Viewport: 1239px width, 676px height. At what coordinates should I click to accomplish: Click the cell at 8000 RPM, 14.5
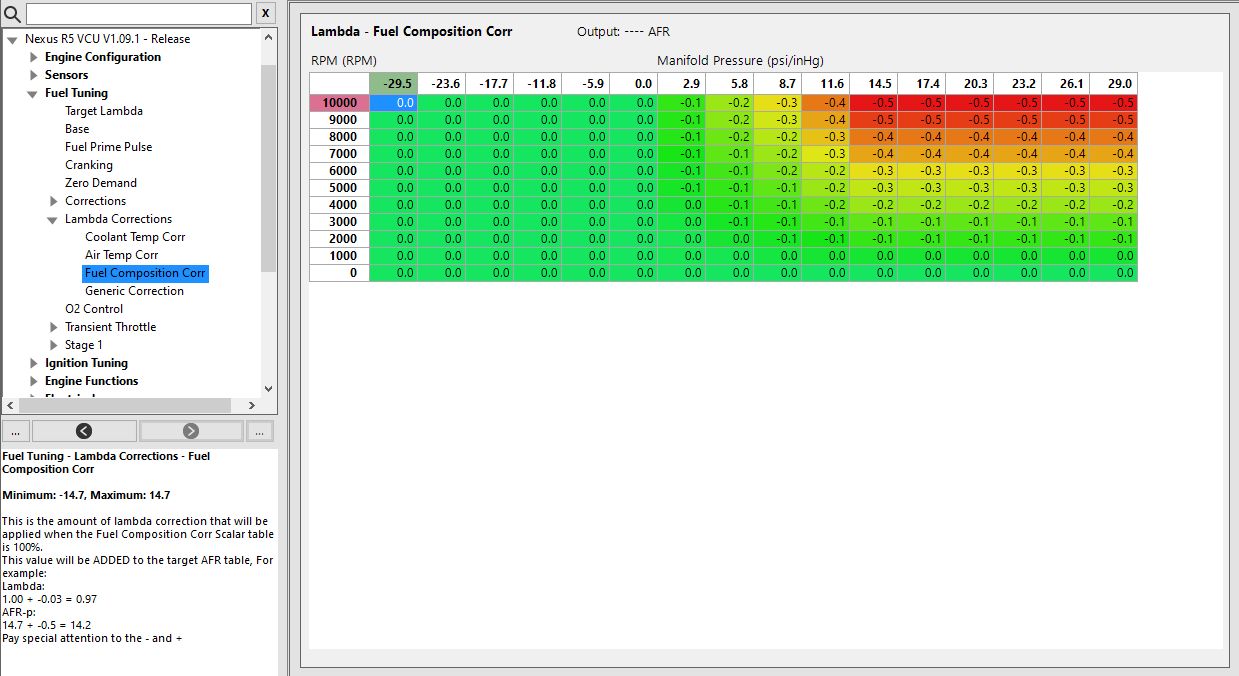click(873, 137)
